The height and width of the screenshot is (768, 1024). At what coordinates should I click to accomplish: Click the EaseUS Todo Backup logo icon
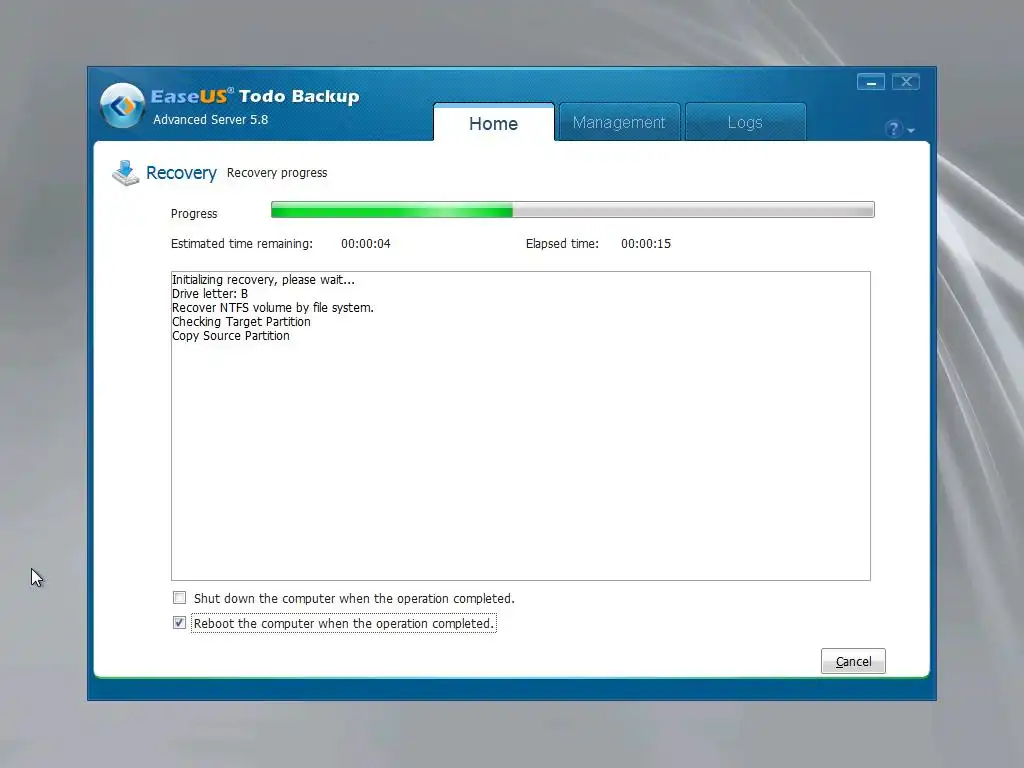[x=122, y=106]
